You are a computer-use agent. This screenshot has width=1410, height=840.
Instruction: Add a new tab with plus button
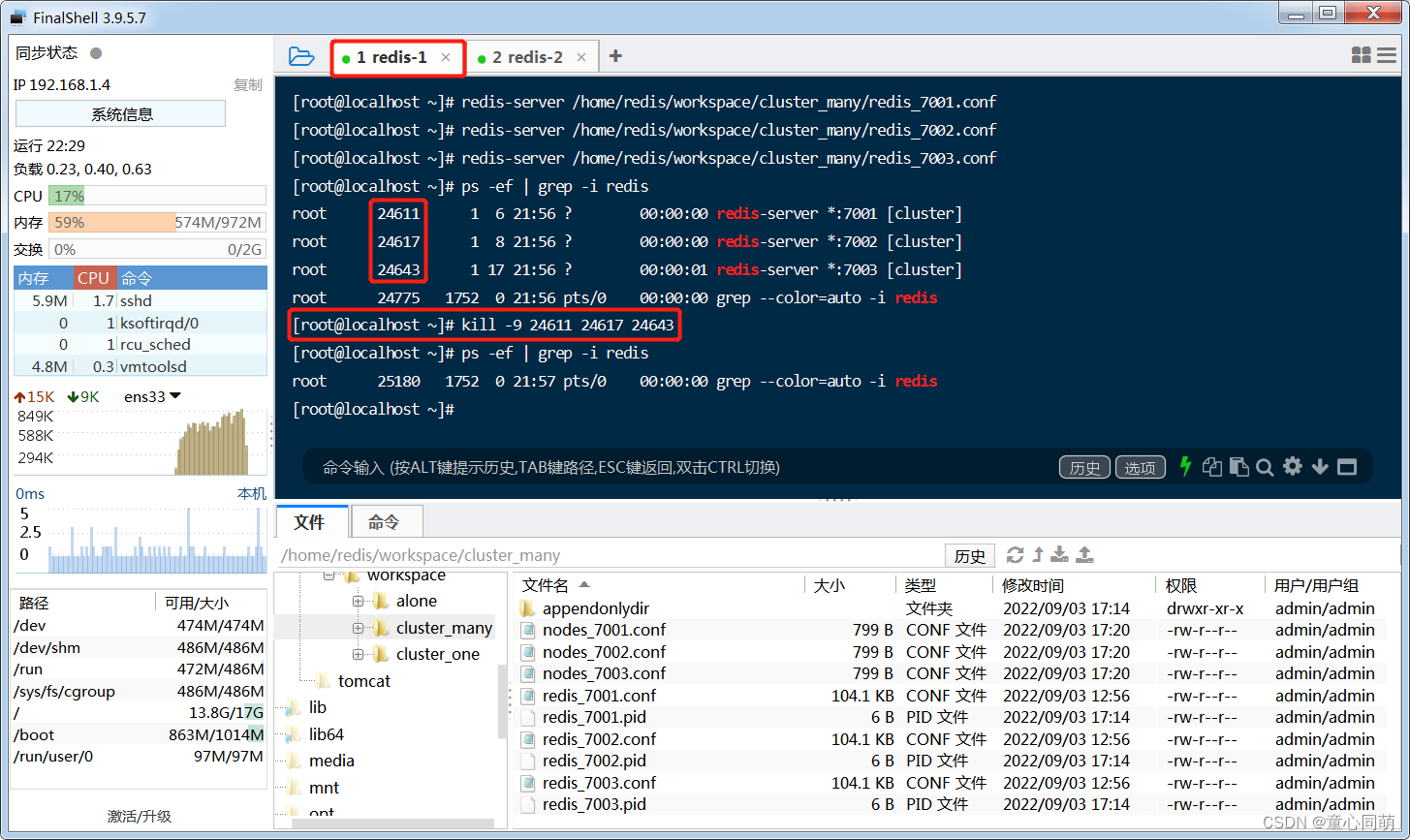click(x=615, y=56)
